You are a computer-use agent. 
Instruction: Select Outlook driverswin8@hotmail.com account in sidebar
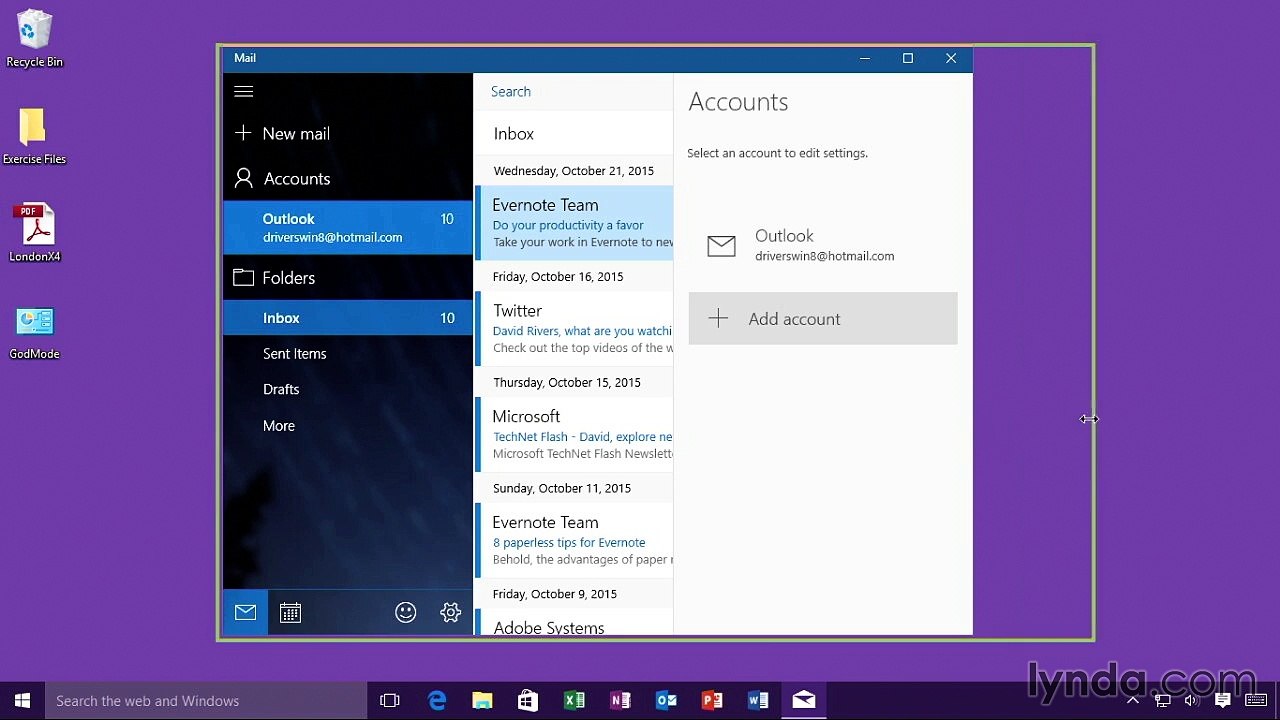click(x=347, y=227)
